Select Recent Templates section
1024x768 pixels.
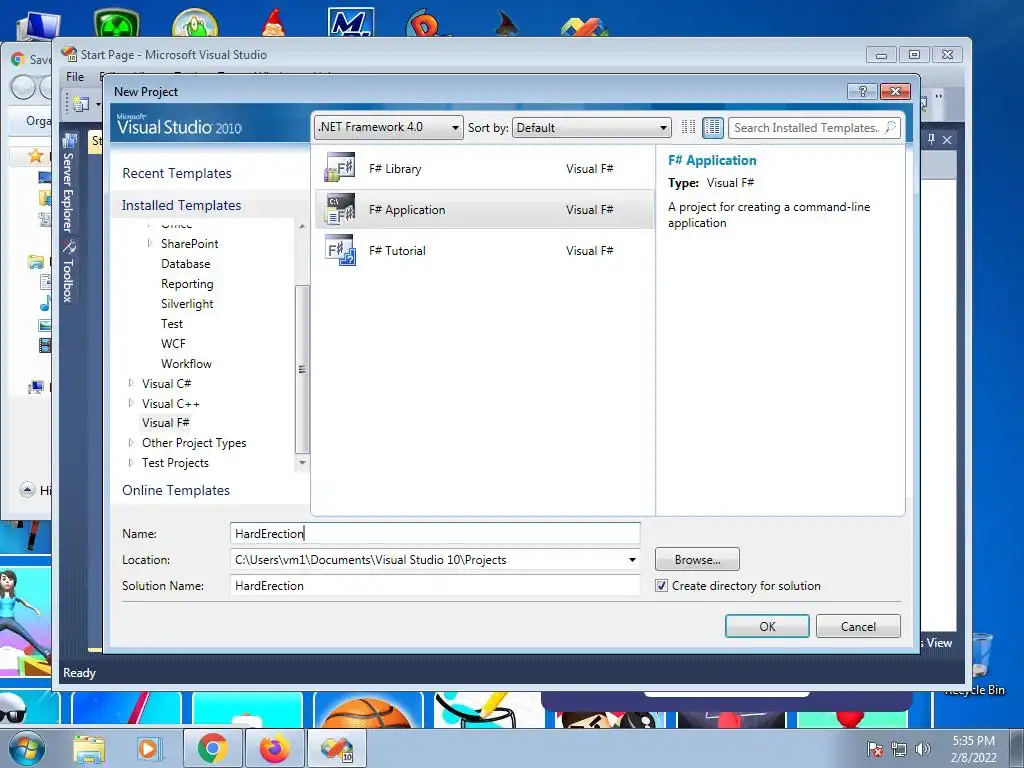[x=177, y=173]
